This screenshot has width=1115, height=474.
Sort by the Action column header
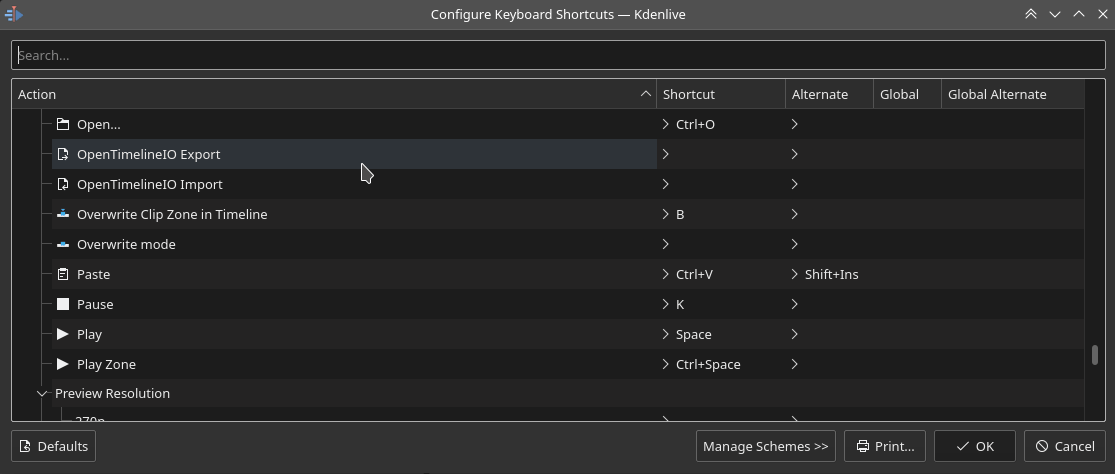click(x=330, y=94)
